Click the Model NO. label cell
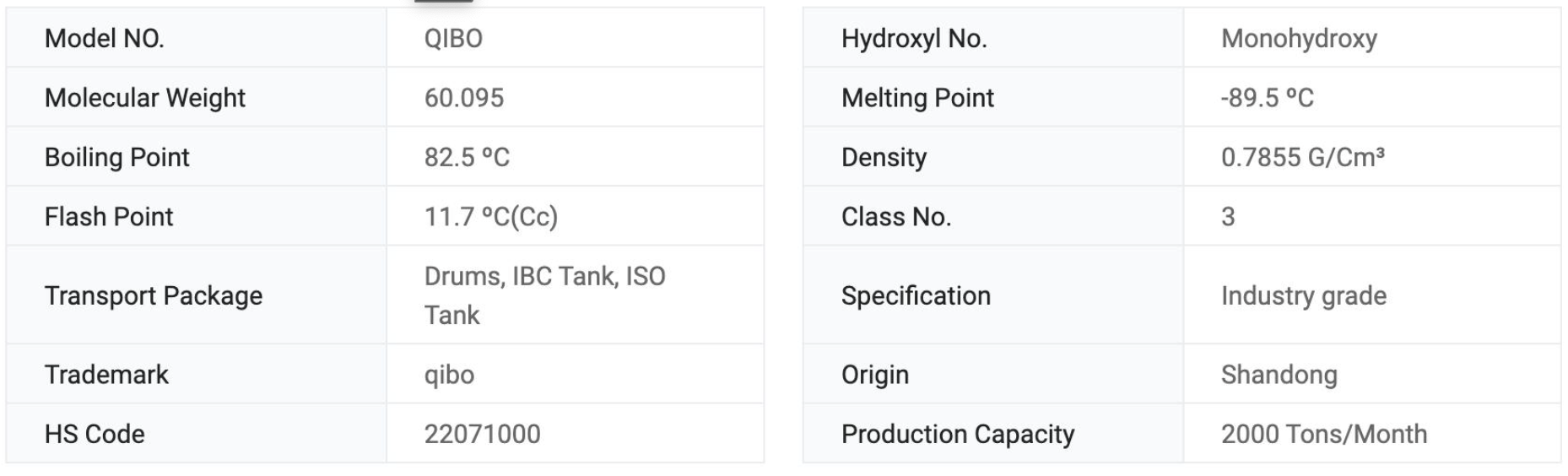The image size is (1568, 476). coord(104,39)
